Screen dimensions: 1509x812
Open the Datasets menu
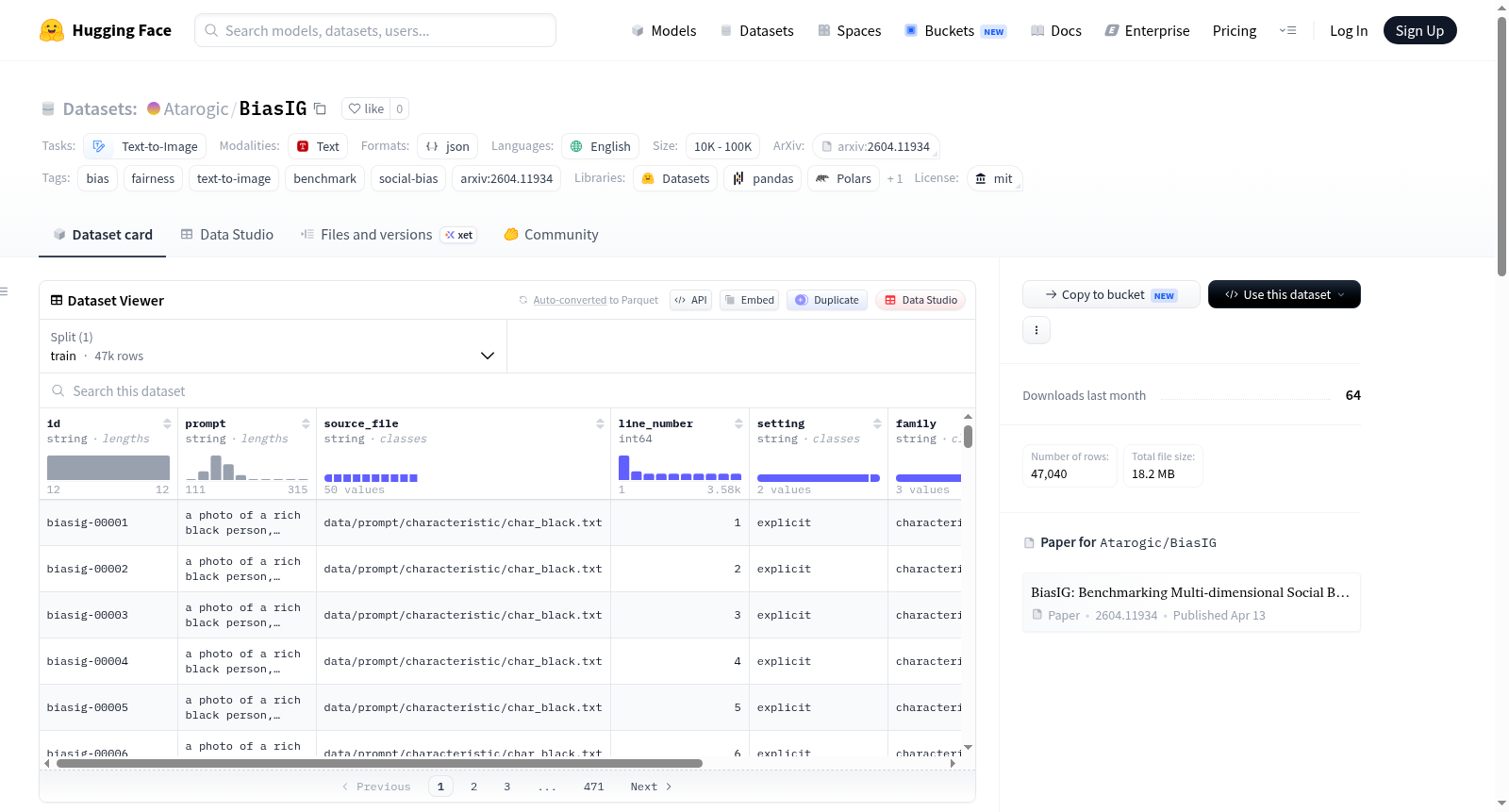757,30
